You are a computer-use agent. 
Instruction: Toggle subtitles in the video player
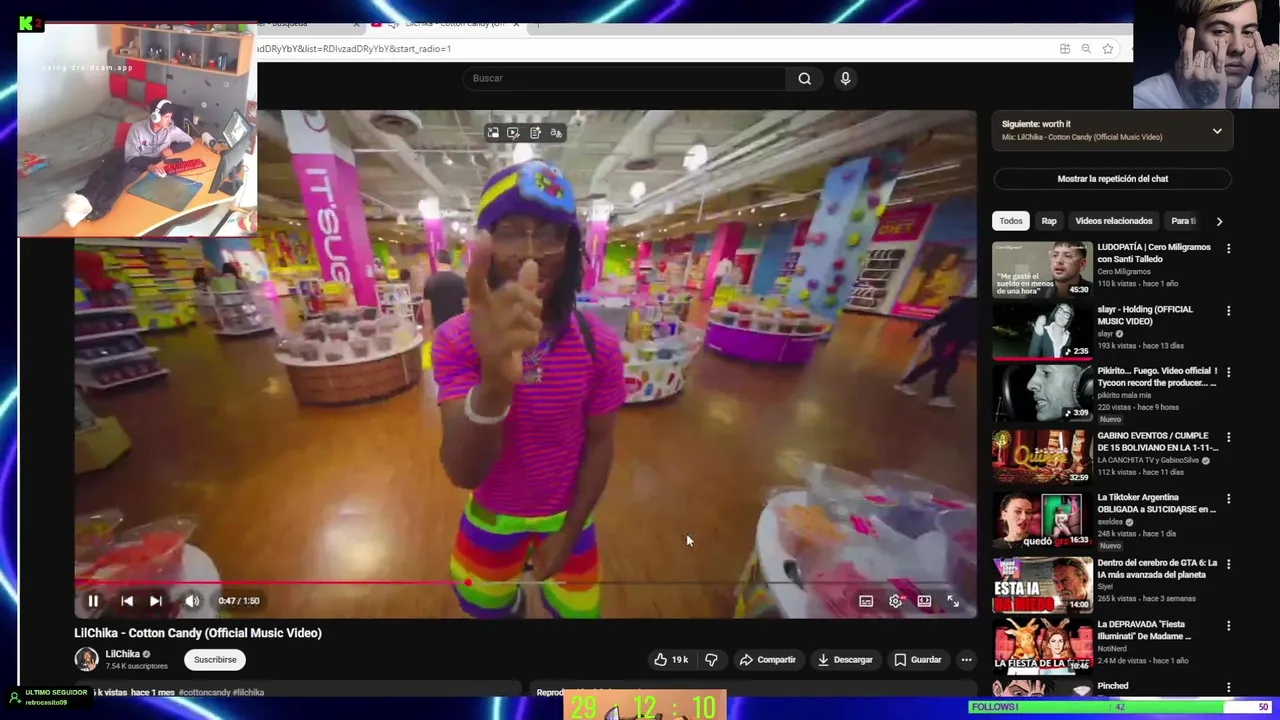pyautogui.click(x=866, y=601)
